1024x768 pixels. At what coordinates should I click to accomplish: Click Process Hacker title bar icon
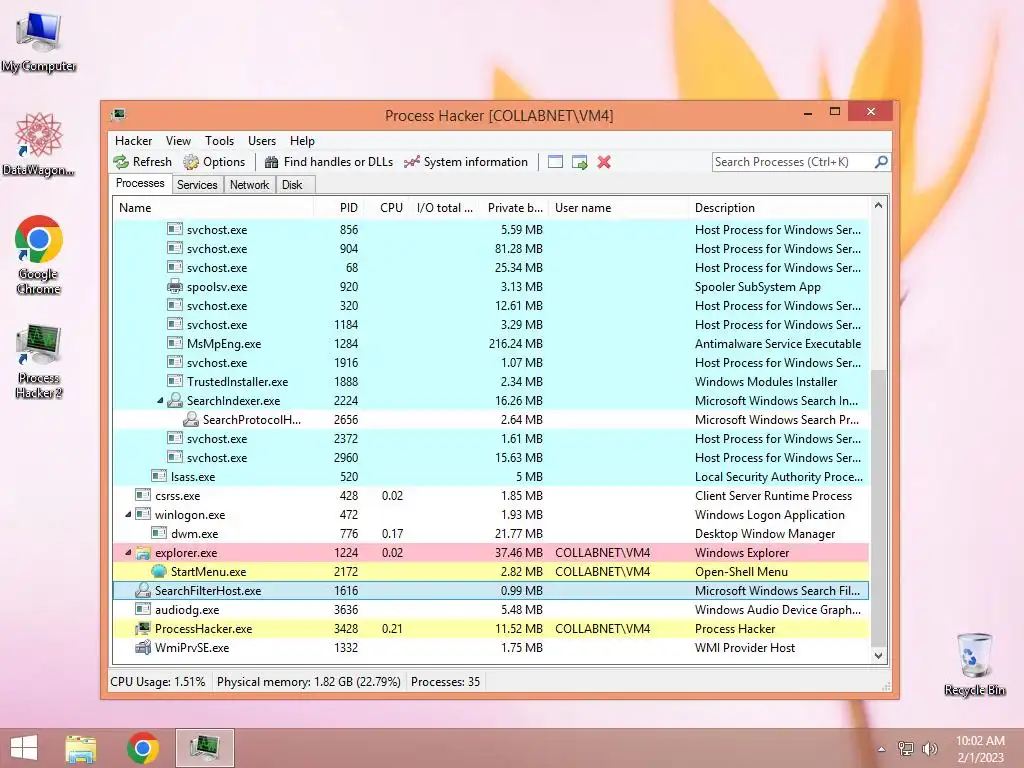pyautogui.click(x=118, y=115)
